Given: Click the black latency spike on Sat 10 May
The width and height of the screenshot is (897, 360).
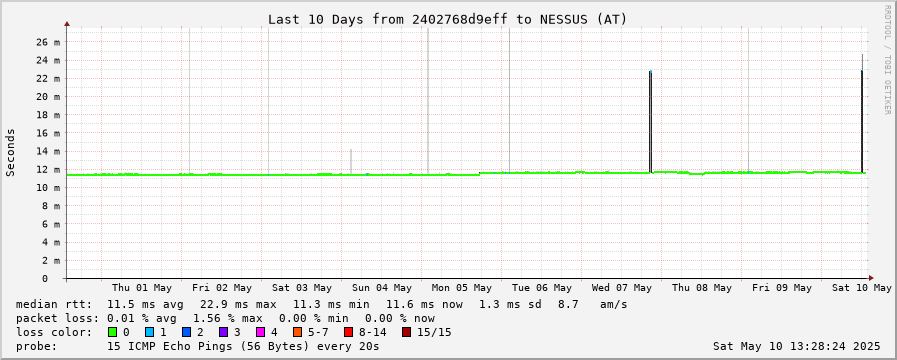Looking at the screenshot, I should 862,121.
